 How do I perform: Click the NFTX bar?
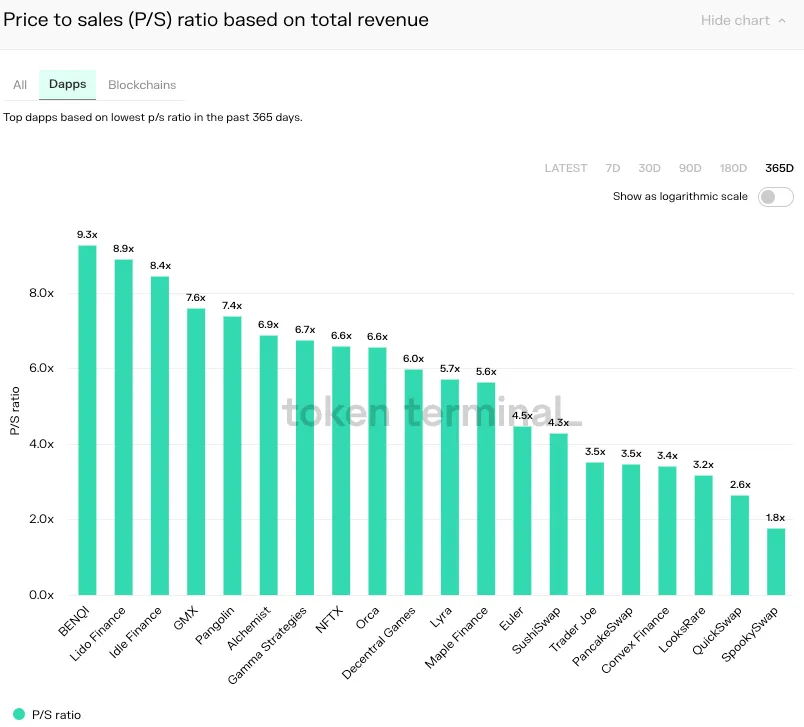(341, 471)
